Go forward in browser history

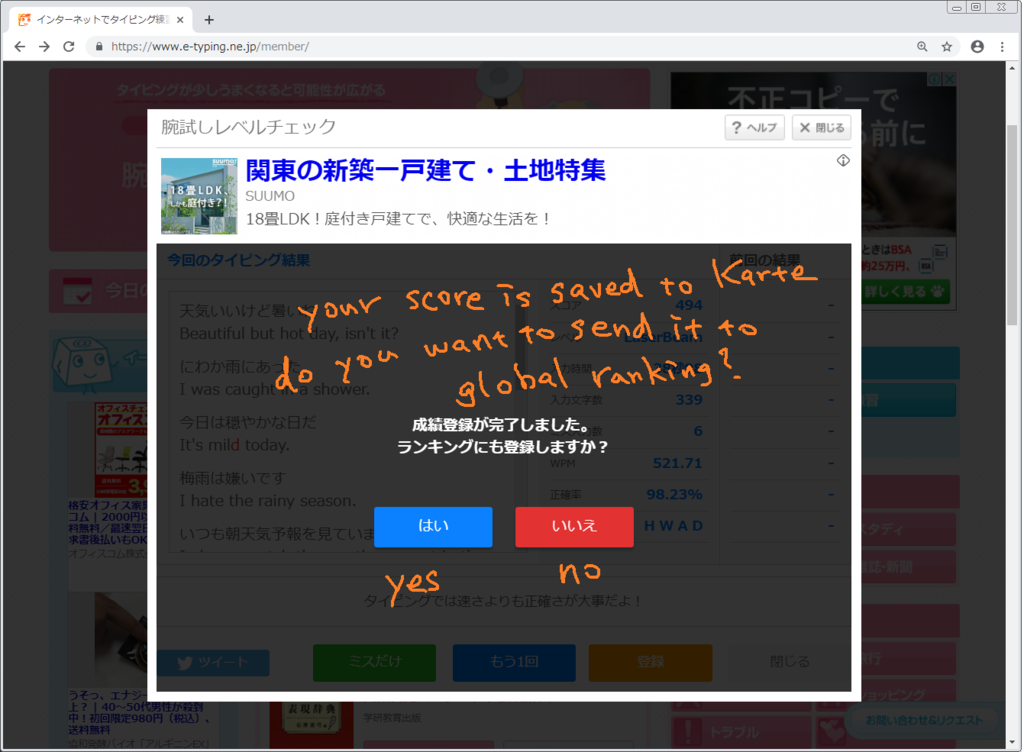coord(44,46)
